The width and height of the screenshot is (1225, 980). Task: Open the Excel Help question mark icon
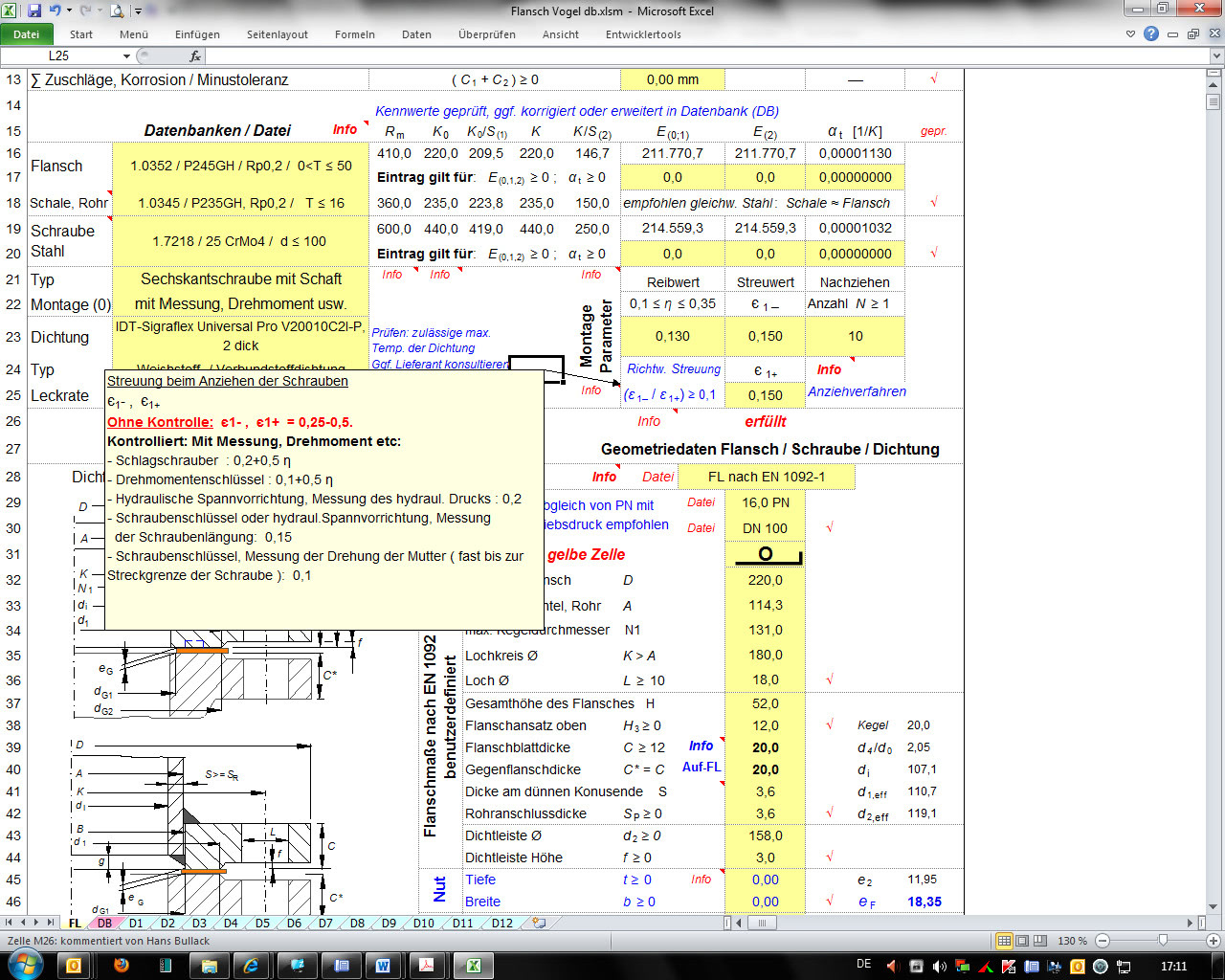coord(1151,33)
